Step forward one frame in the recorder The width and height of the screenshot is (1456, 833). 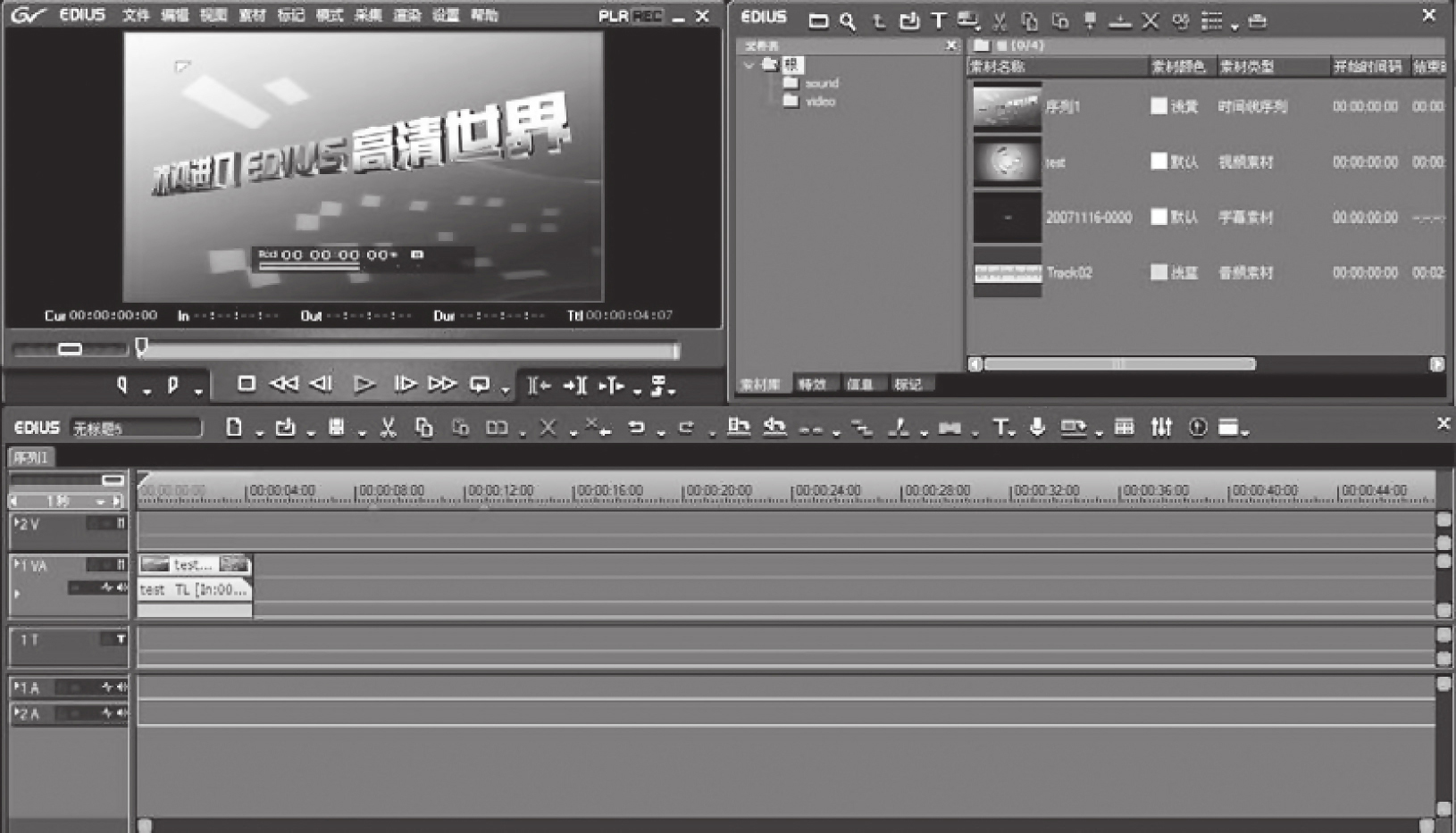pyautogui.click(x=405, y=384)
